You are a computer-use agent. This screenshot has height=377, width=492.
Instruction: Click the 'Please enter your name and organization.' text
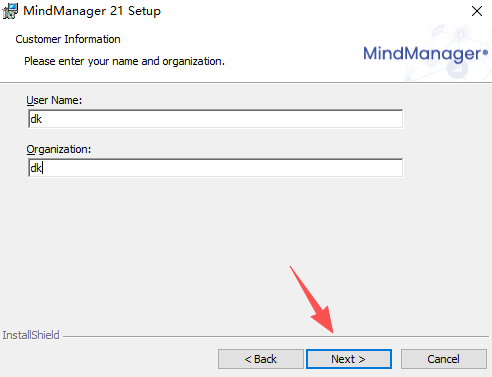click(x=124, y=61)
